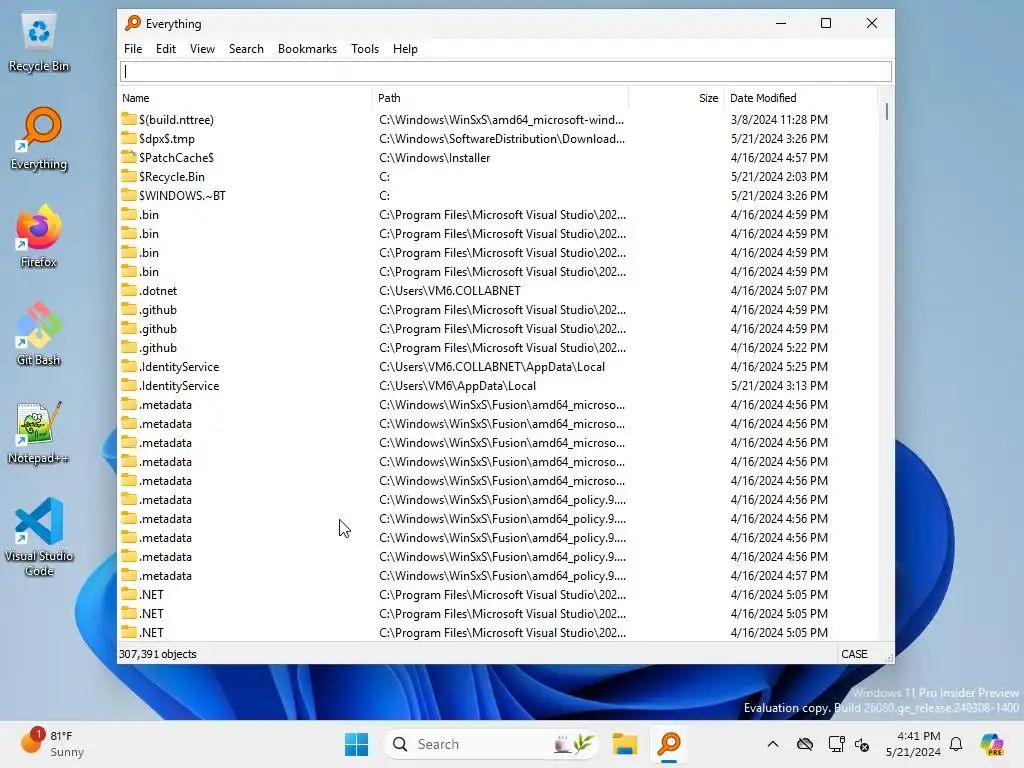Click the path C:\Windows\Installer
Image resolution: width=1024 pixels, height=768 pixels.
(434, 157)
